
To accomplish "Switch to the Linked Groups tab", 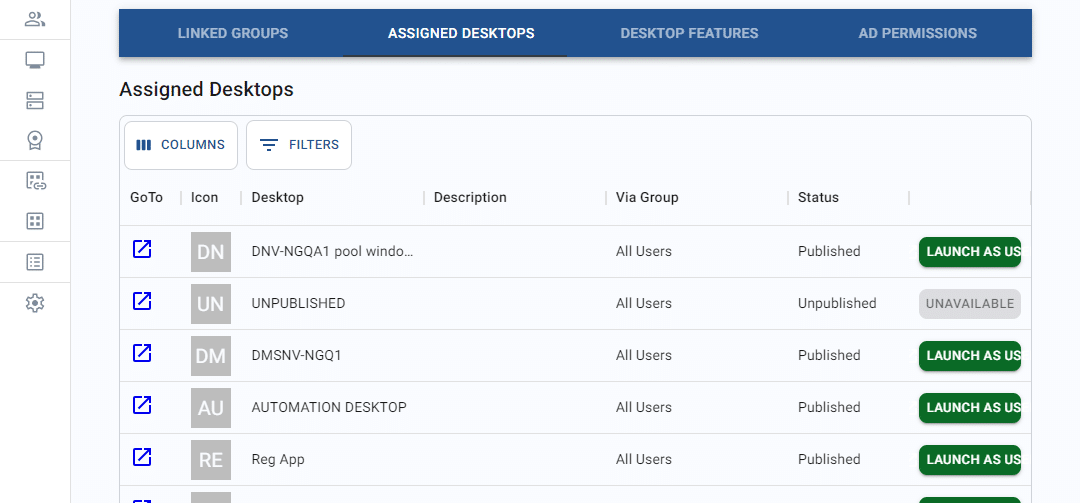I will pyautogui.click(x=233, y=33).
